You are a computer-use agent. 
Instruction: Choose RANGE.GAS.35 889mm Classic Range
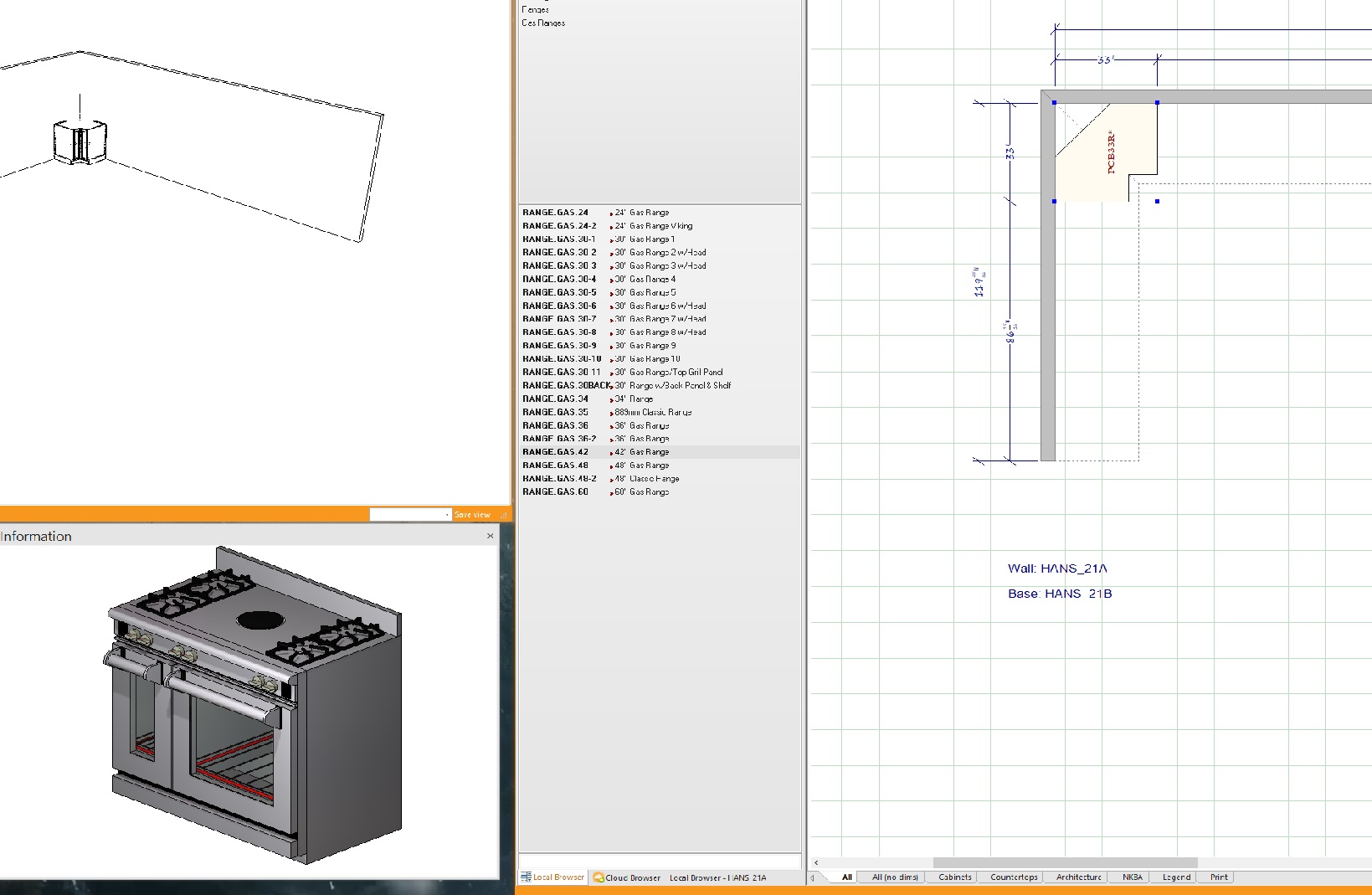pyautogui.click(x=555, y=412)
